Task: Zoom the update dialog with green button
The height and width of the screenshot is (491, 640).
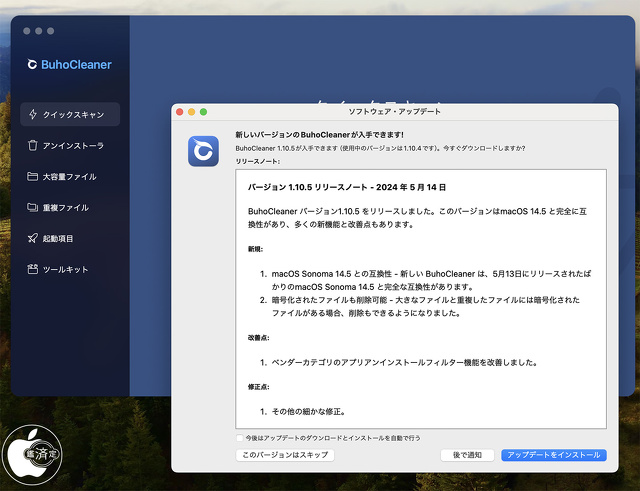Action: pyautogui.click(x=203, y=112)
